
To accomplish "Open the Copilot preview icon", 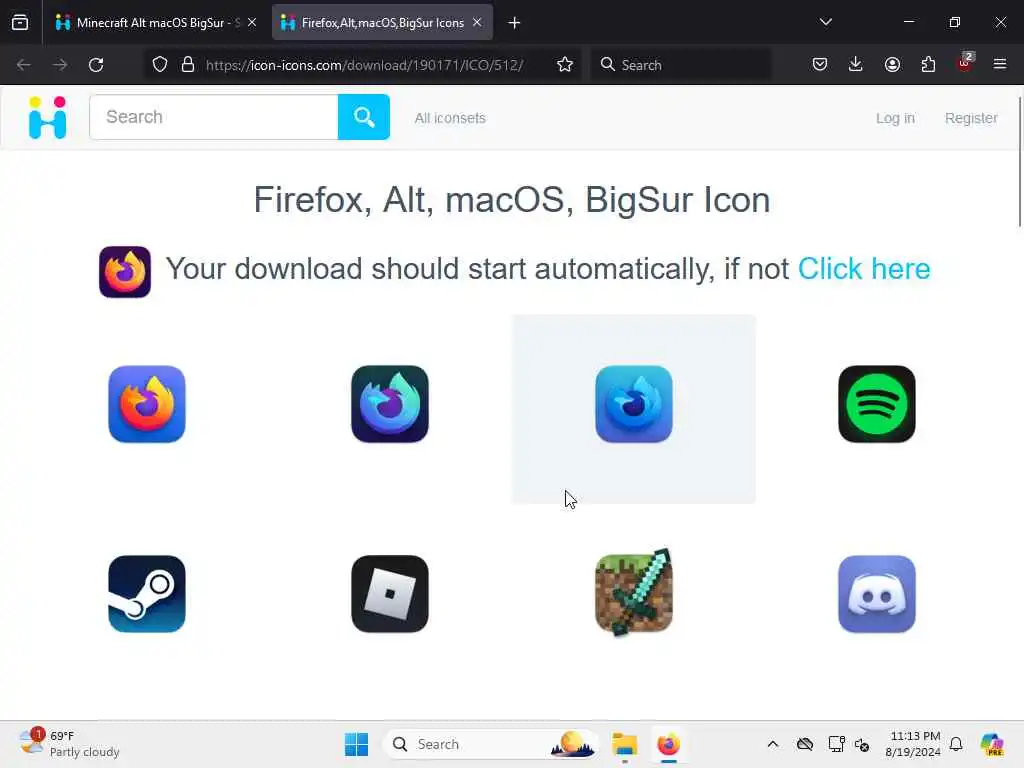I will coord(992,744).
